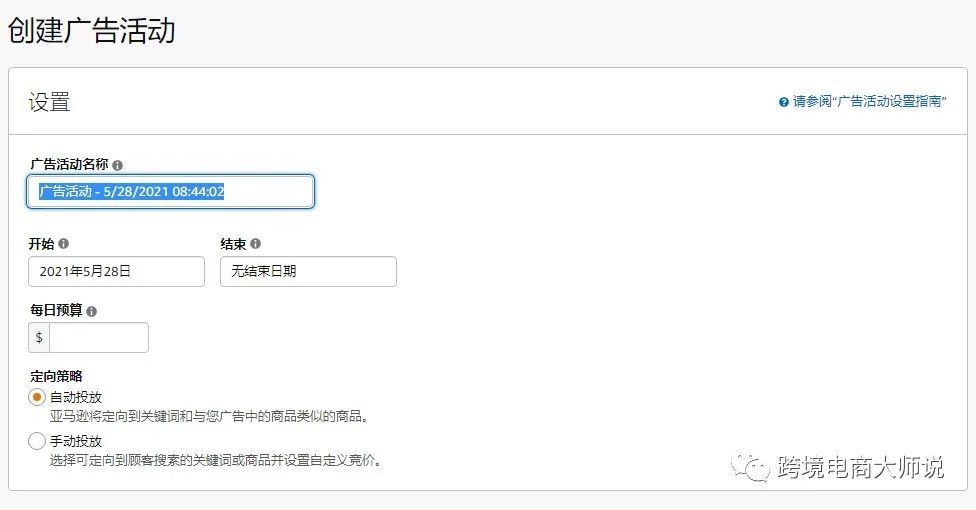This screenshot has width=976, height=510.
Task: Click the daily budget amount field
Action: coord(99,338)
